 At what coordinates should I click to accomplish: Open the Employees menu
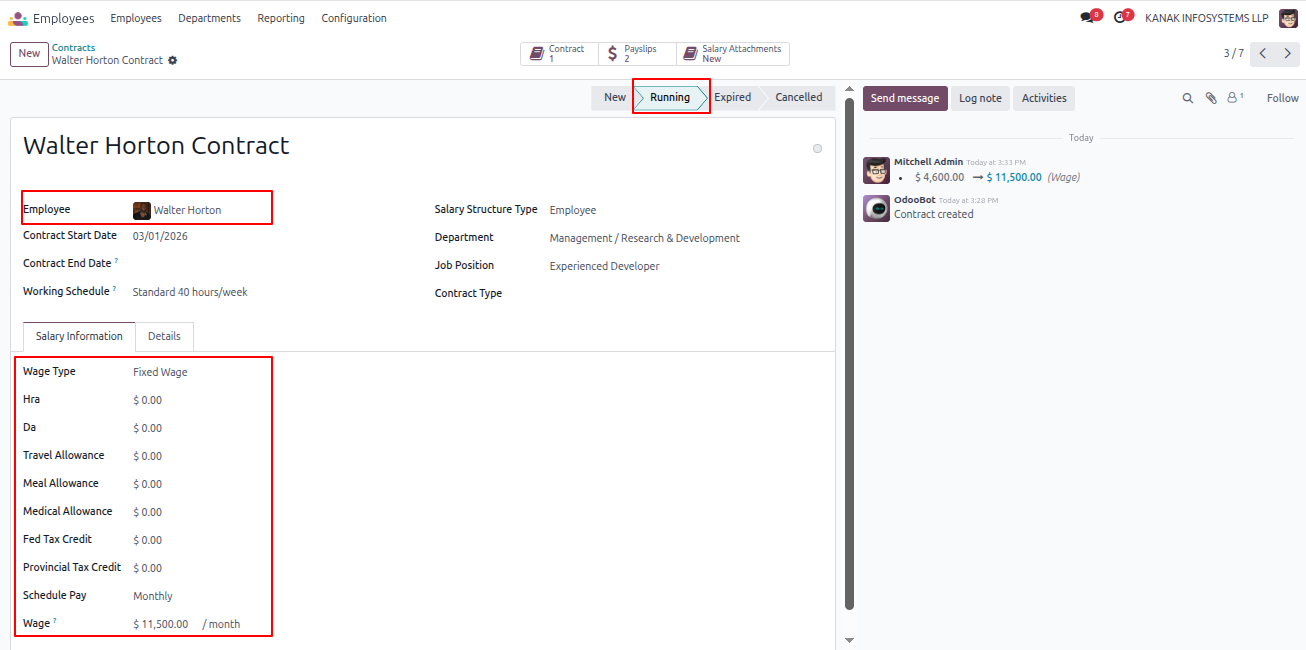[x=136, y=18]
